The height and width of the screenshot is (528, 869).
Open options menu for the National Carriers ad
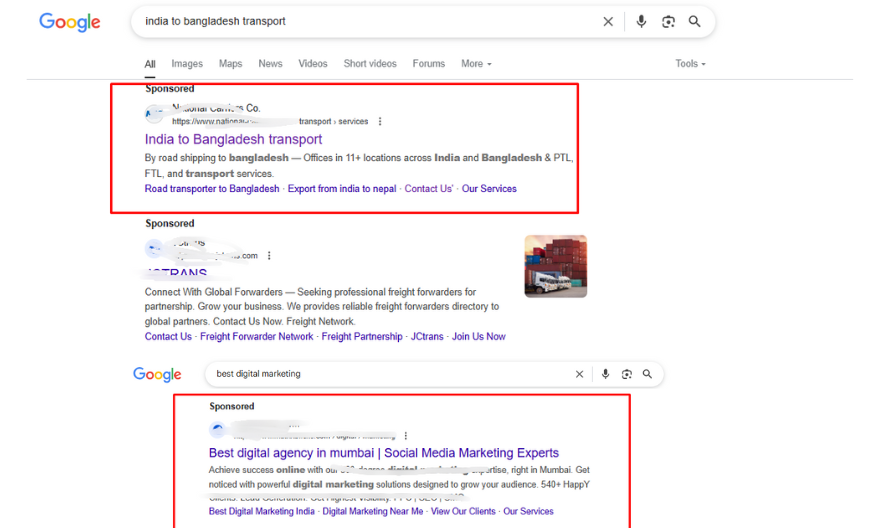380,121
